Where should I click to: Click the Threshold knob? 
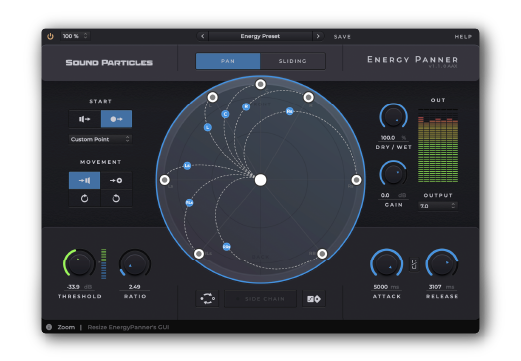pyautogui.click(x=79, y=264)
